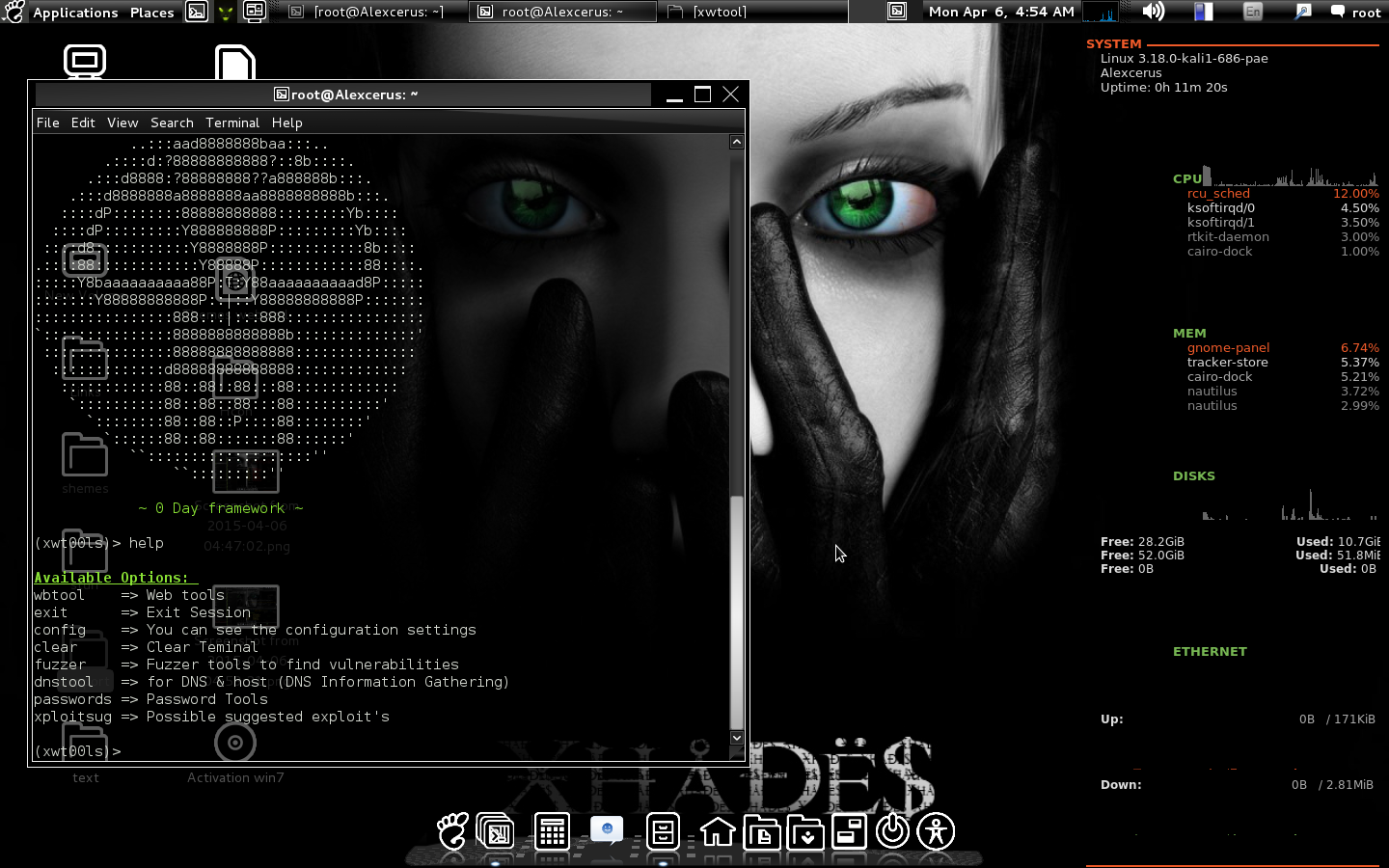Click the terminal scrollbar thumb
1389x868 pixels.
click(737, 612)
